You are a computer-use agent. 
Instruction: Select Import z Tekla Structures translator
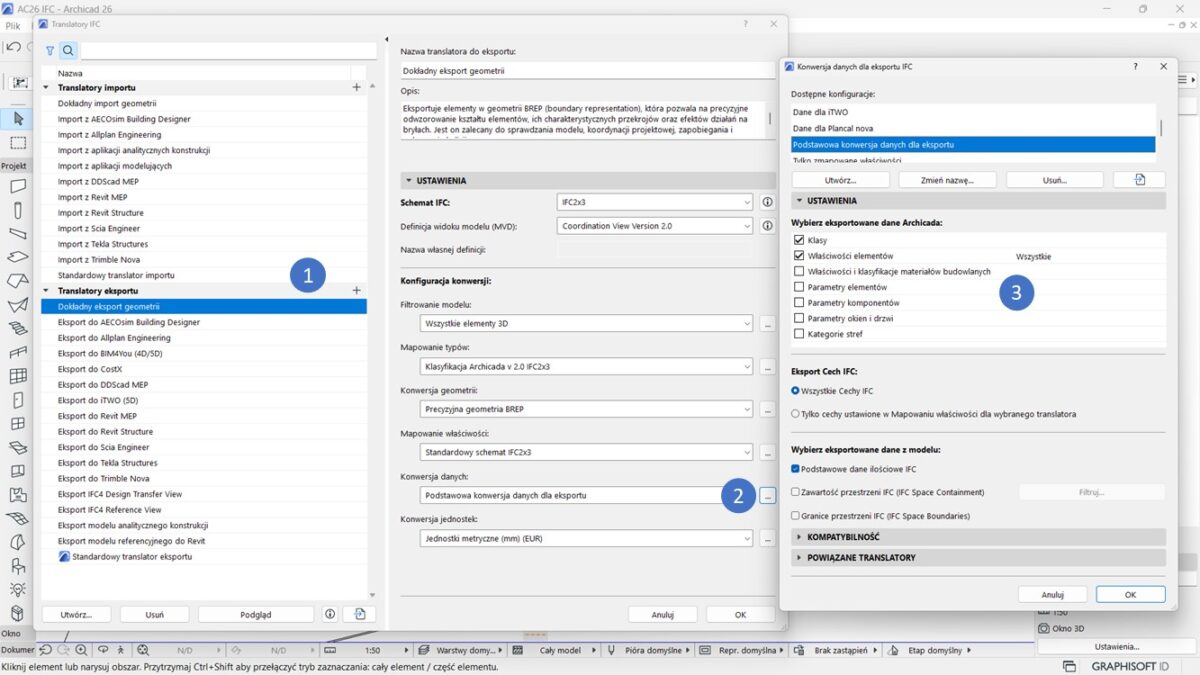coord(103,244)
